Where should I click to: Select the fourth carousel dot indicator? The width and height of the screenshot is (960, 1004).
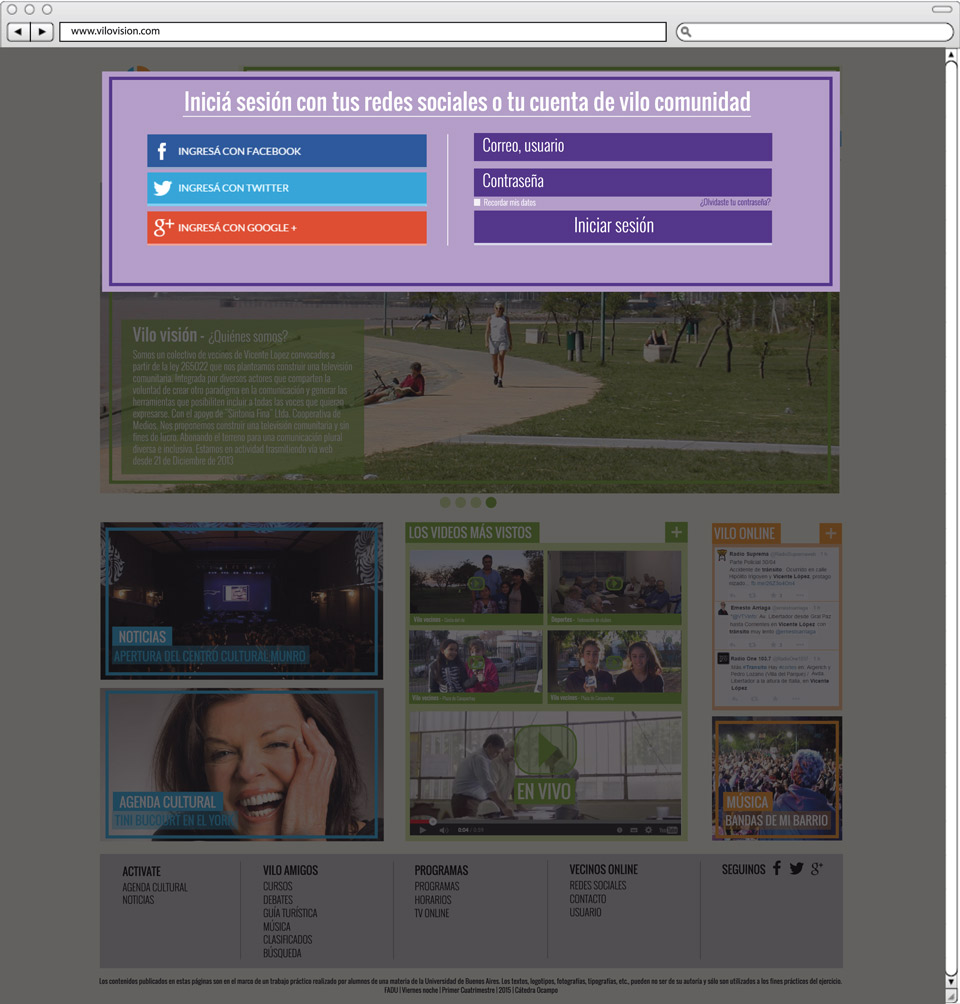click(x=491, y=502)
